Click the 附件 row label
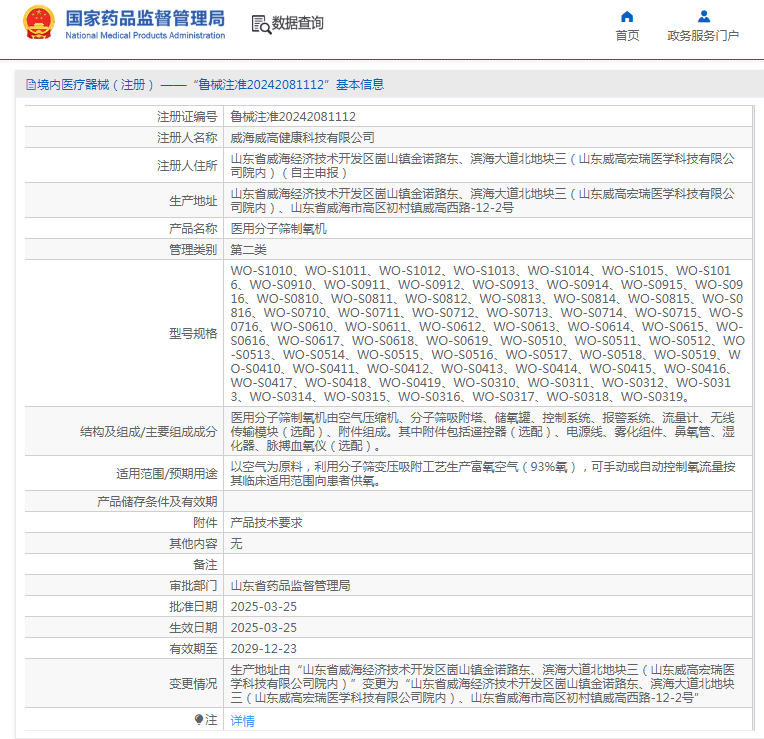764x739 pixels. click(205, 523)
